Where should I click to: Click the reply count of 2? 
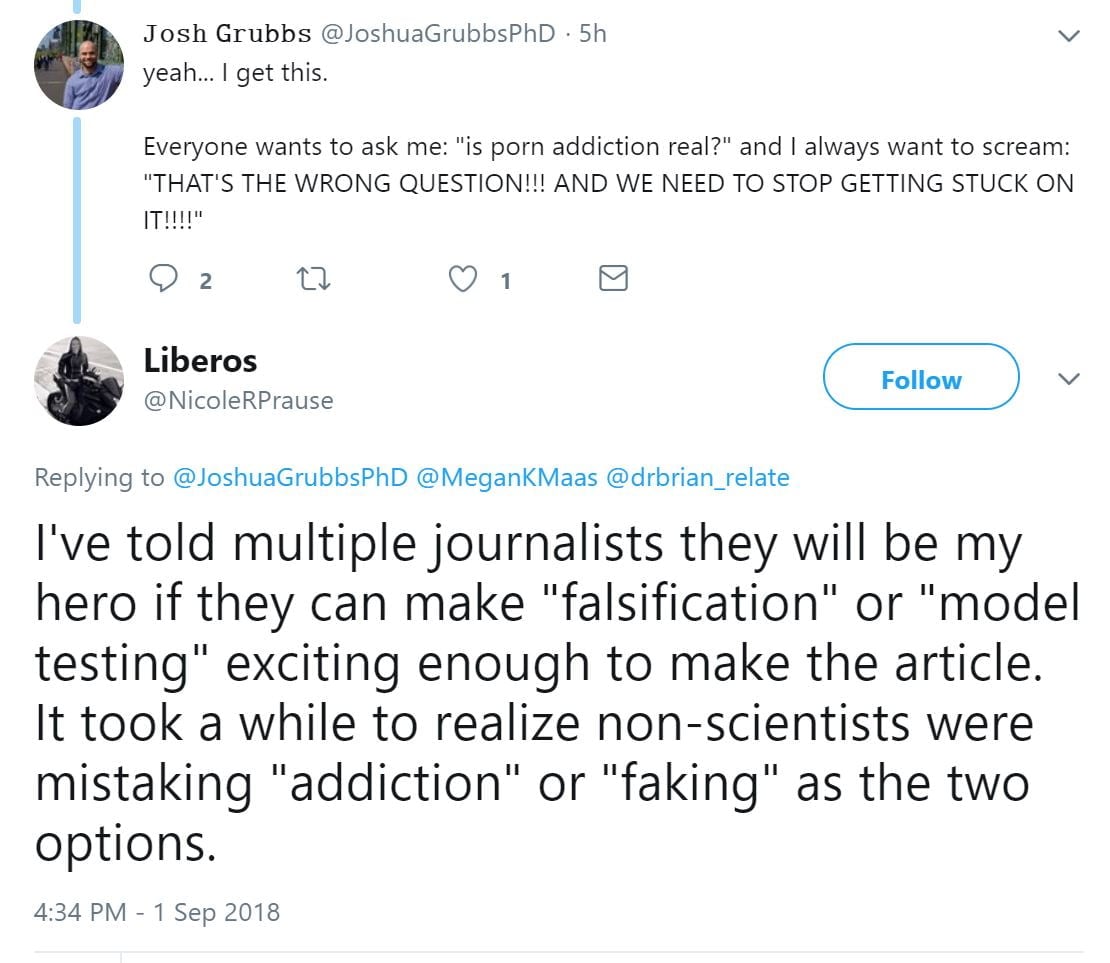click(x=205, y=281)
